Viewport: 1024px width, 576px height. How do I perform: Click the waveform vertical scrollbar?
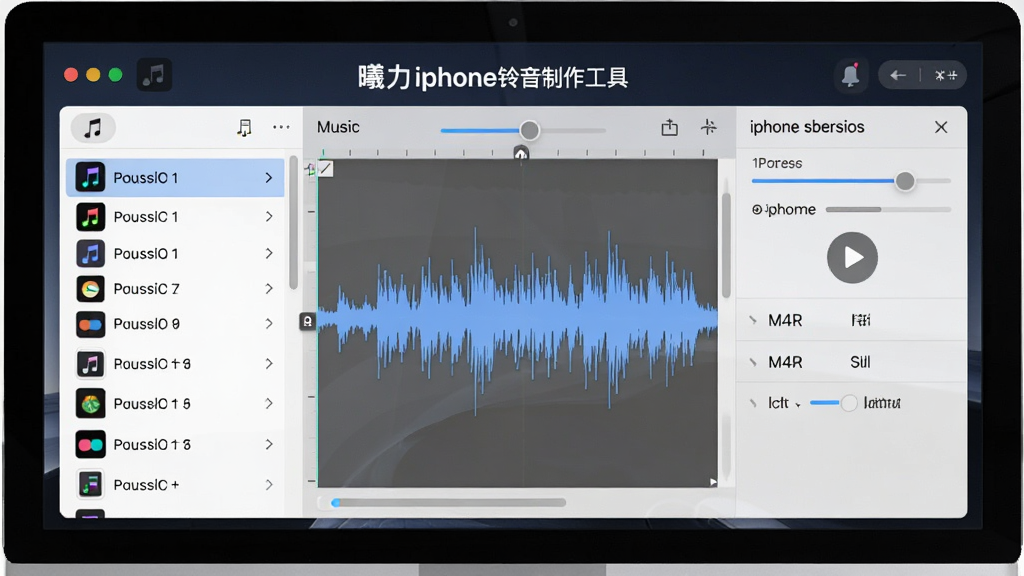point(726,245)
